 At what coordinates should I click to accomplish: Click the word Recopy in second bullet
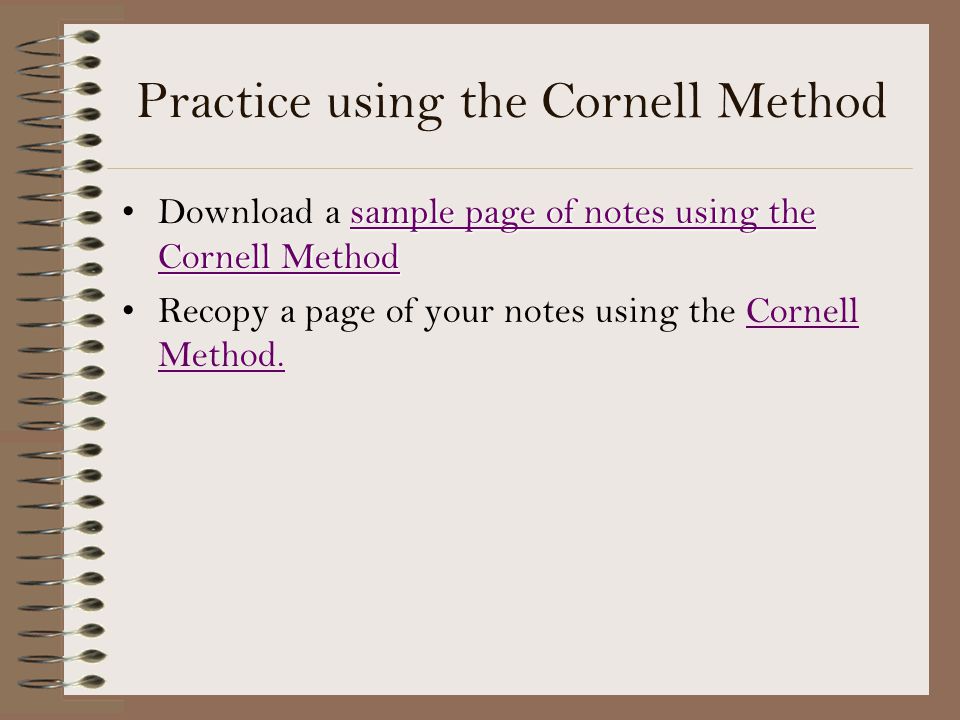(x=214, y=312)
